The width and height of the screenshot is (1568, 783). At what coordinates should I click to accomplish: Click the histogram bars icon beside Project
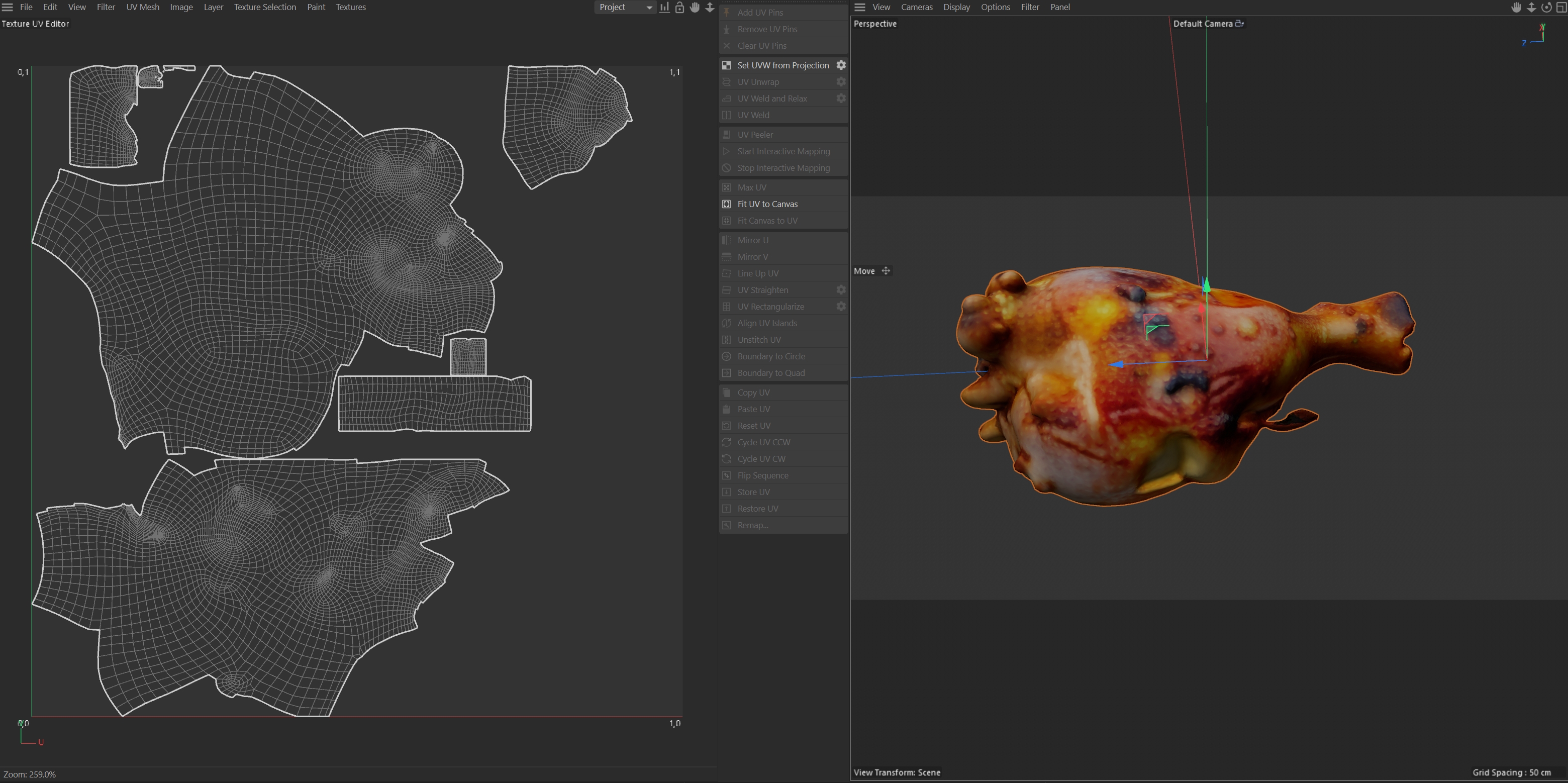coord(664,8)
